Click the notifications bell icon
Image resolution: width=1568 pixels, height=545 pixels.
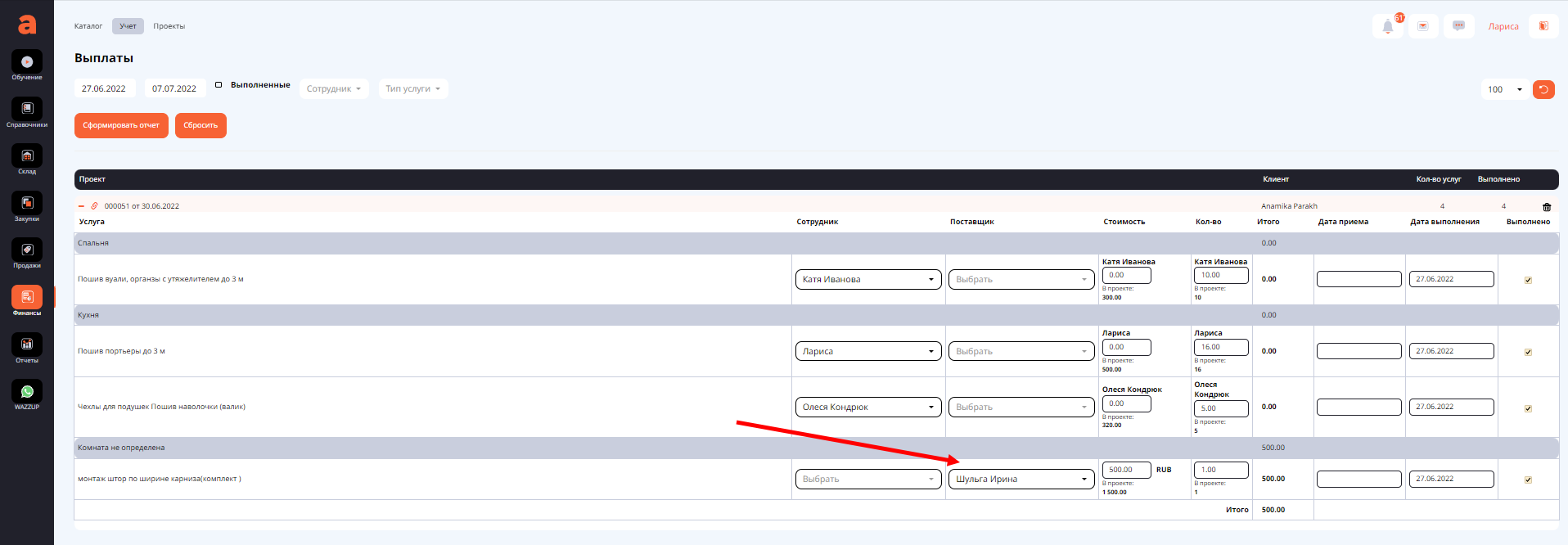[1388, 26]
